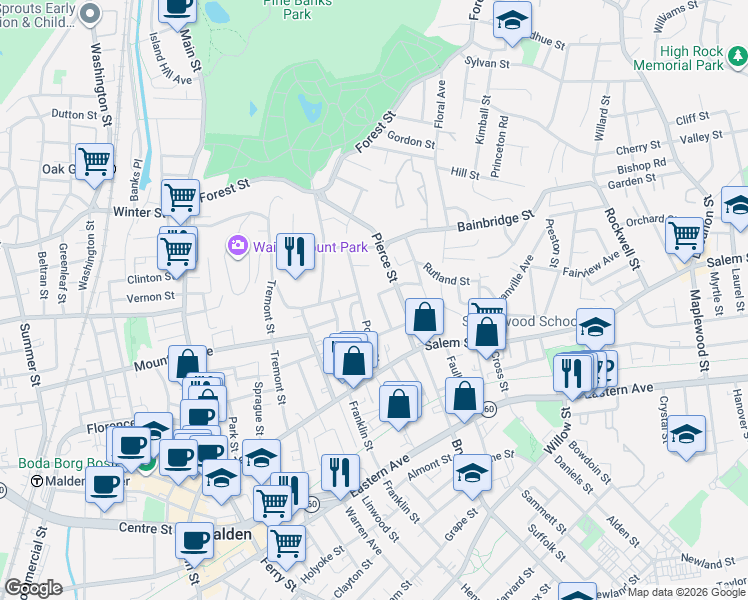Image resolution: width=748 pixels, height=600 pixels.
Task: Select the shopping bag marker at Salem St and Pierce St
Action: click(425, 318)
